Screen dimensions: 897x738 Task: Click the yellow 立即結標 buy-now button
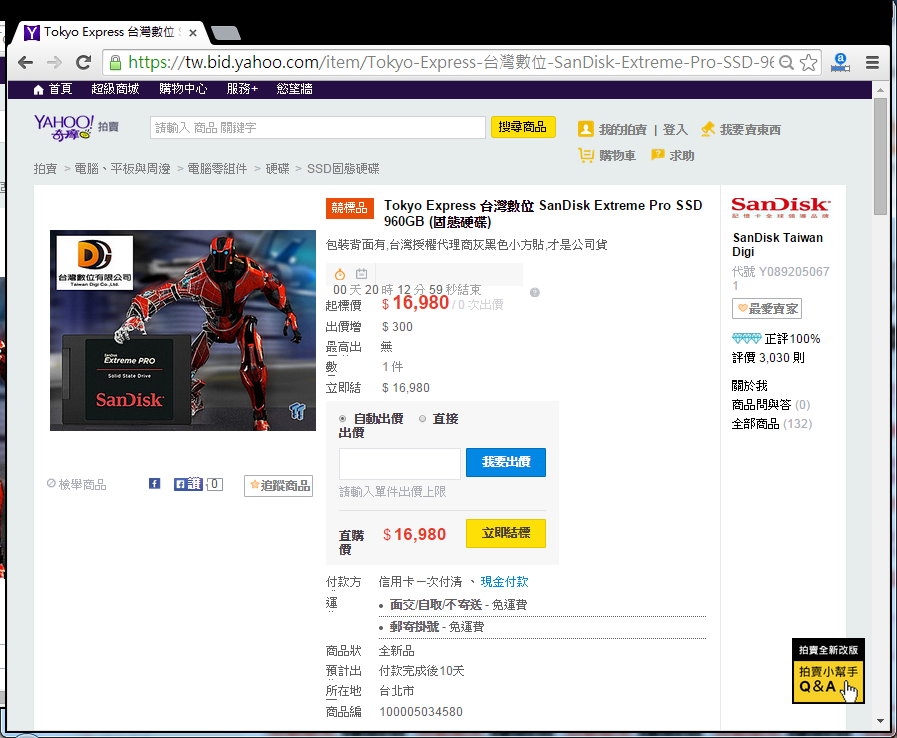pyautogui.click(x=506, y=533)
